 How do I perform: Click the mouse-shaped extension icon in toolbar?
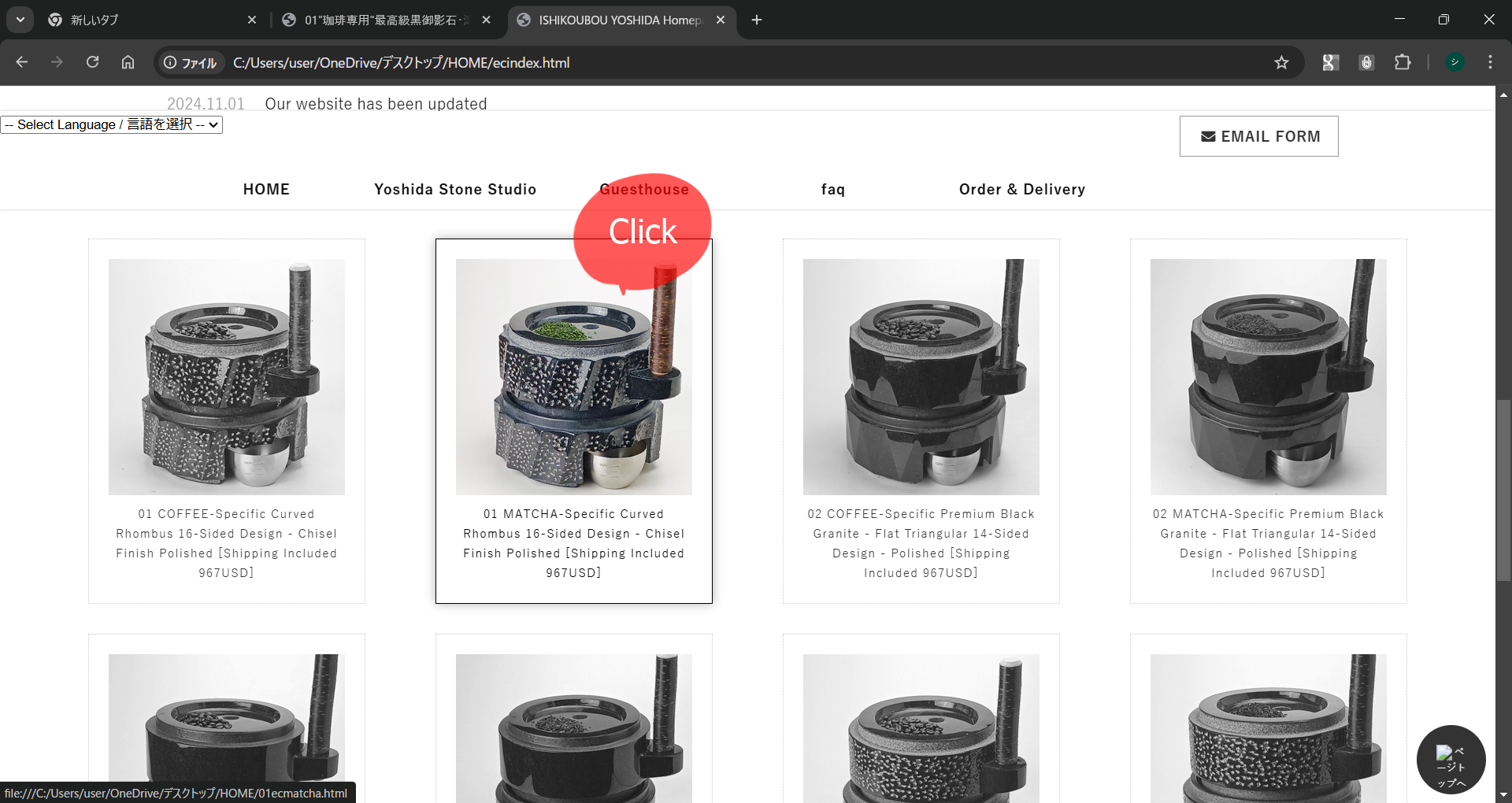(1366, 62)
